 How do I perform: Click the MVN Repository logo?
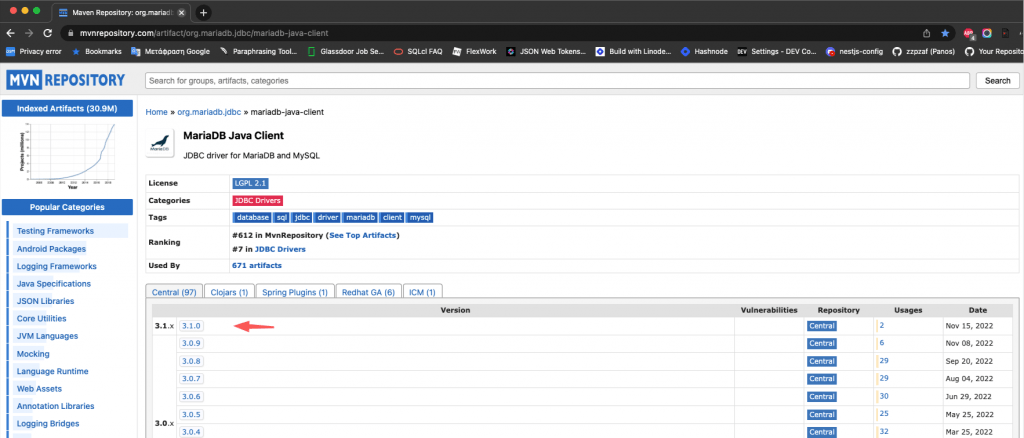click(65, 80)
